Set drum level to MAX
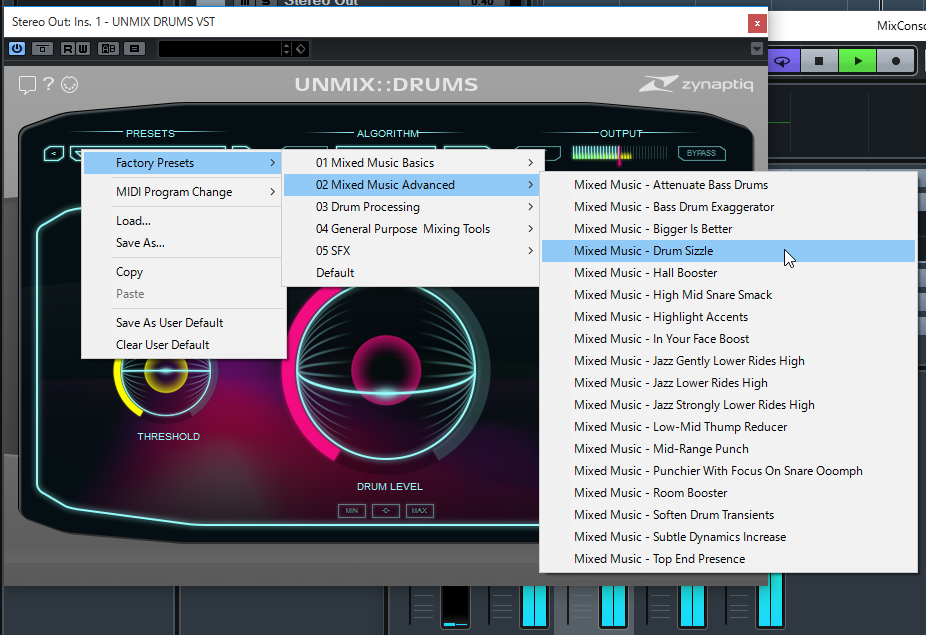The height and width of the screenshot is (635, 926). pyautogui.click(x=420, y=510)
